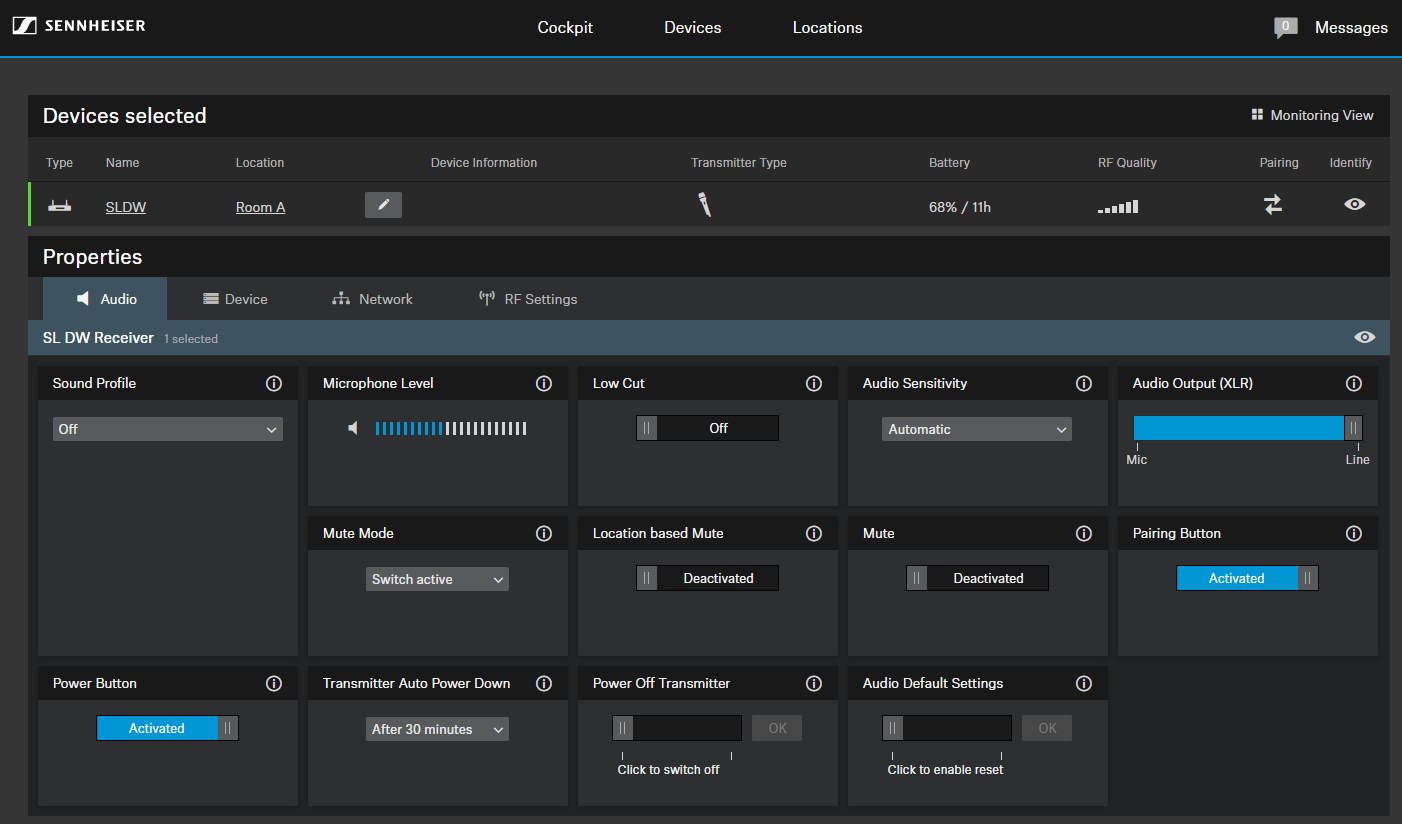Expand the Sound Profile dropdown
The image size is (1402, 824).
167,429
